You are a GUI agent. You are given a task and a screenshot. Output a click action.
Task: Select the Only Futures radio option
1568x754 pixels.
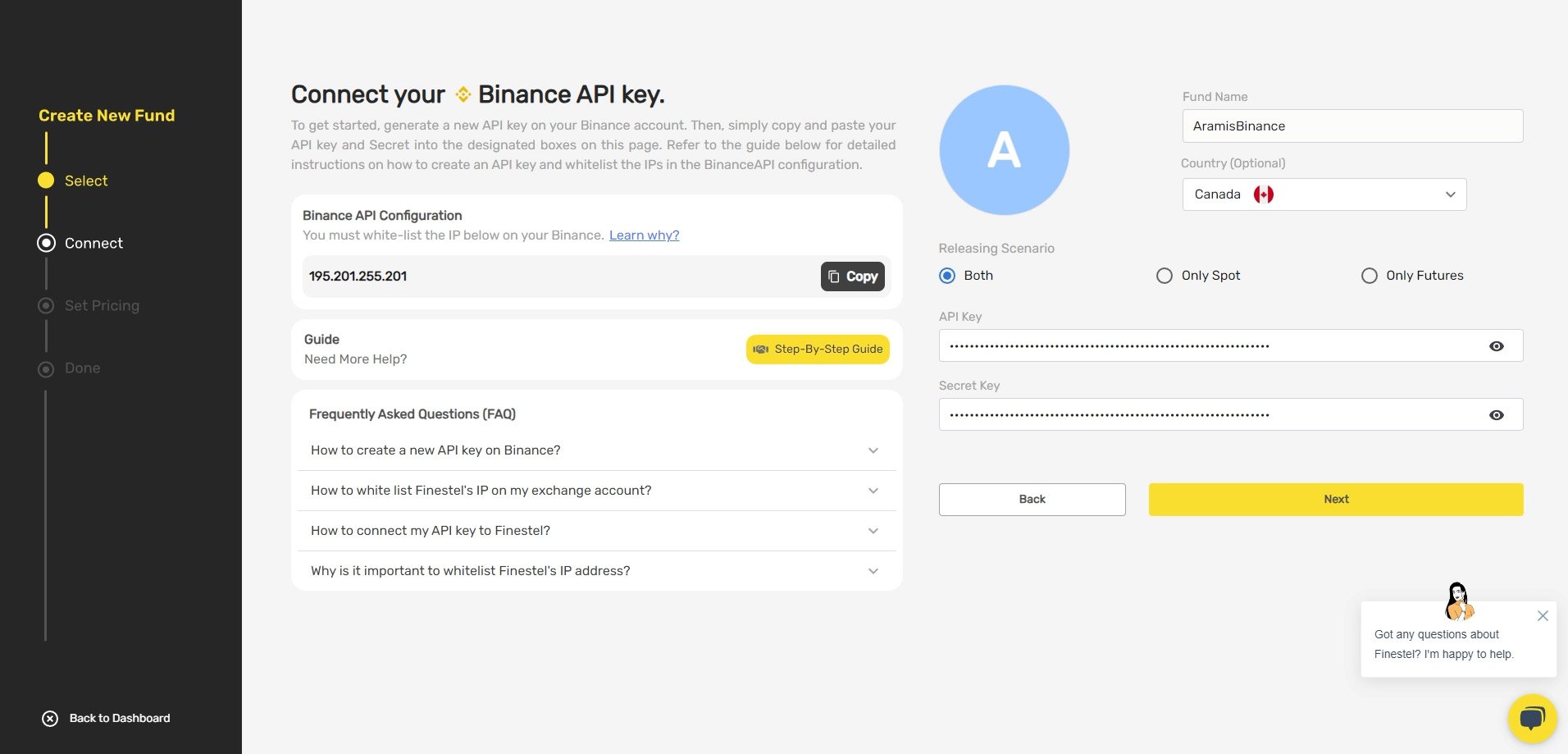(1370, 276)
